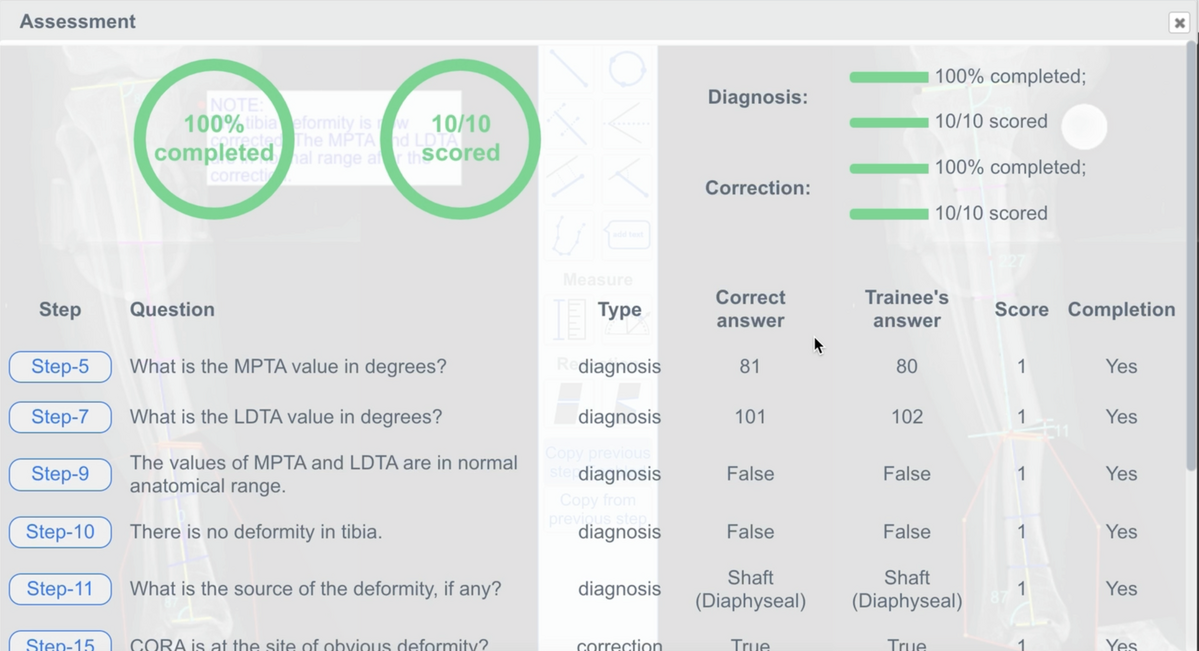Open Step-11 deformity source question
This screenshot has height=651, width=1199.
point(60,589)
